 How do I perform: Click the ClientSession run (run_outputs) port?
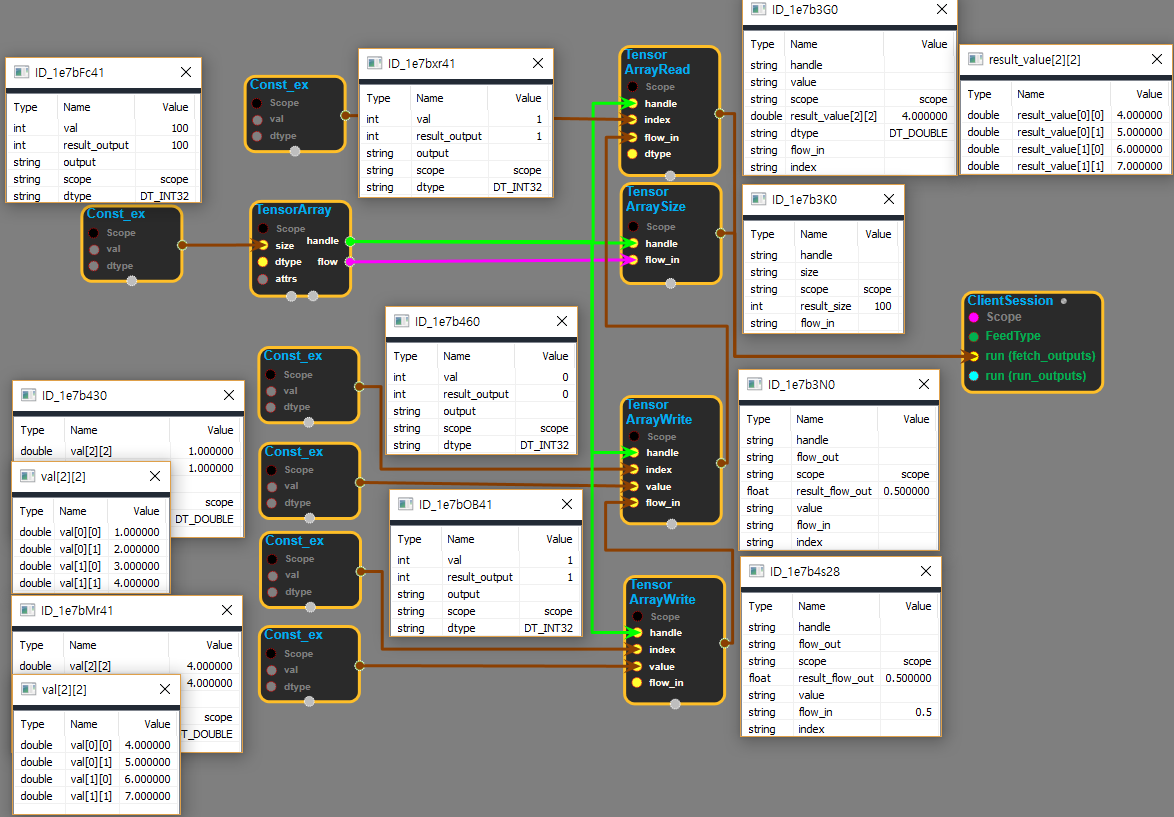(973, 376)
